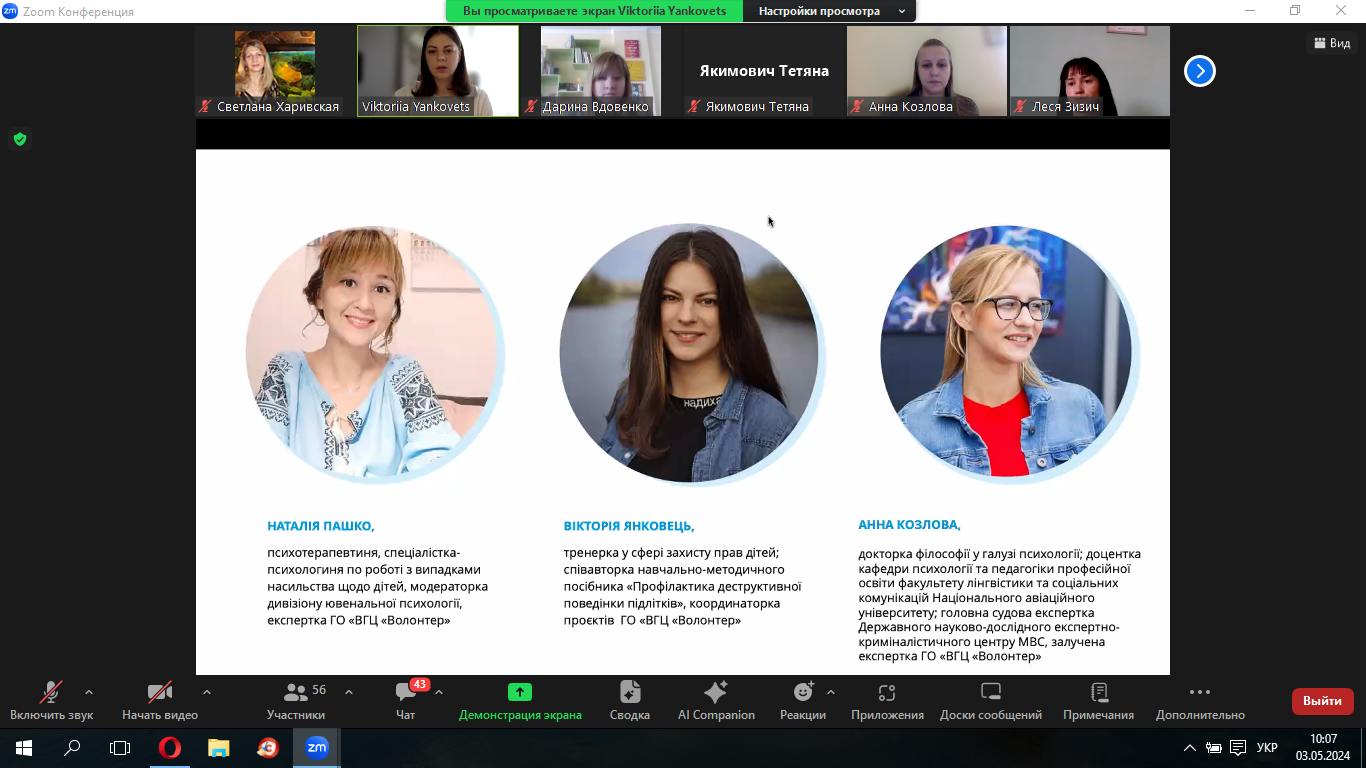Unmute microphone with Включить звук
The image size is (1366, 768).
51,700
